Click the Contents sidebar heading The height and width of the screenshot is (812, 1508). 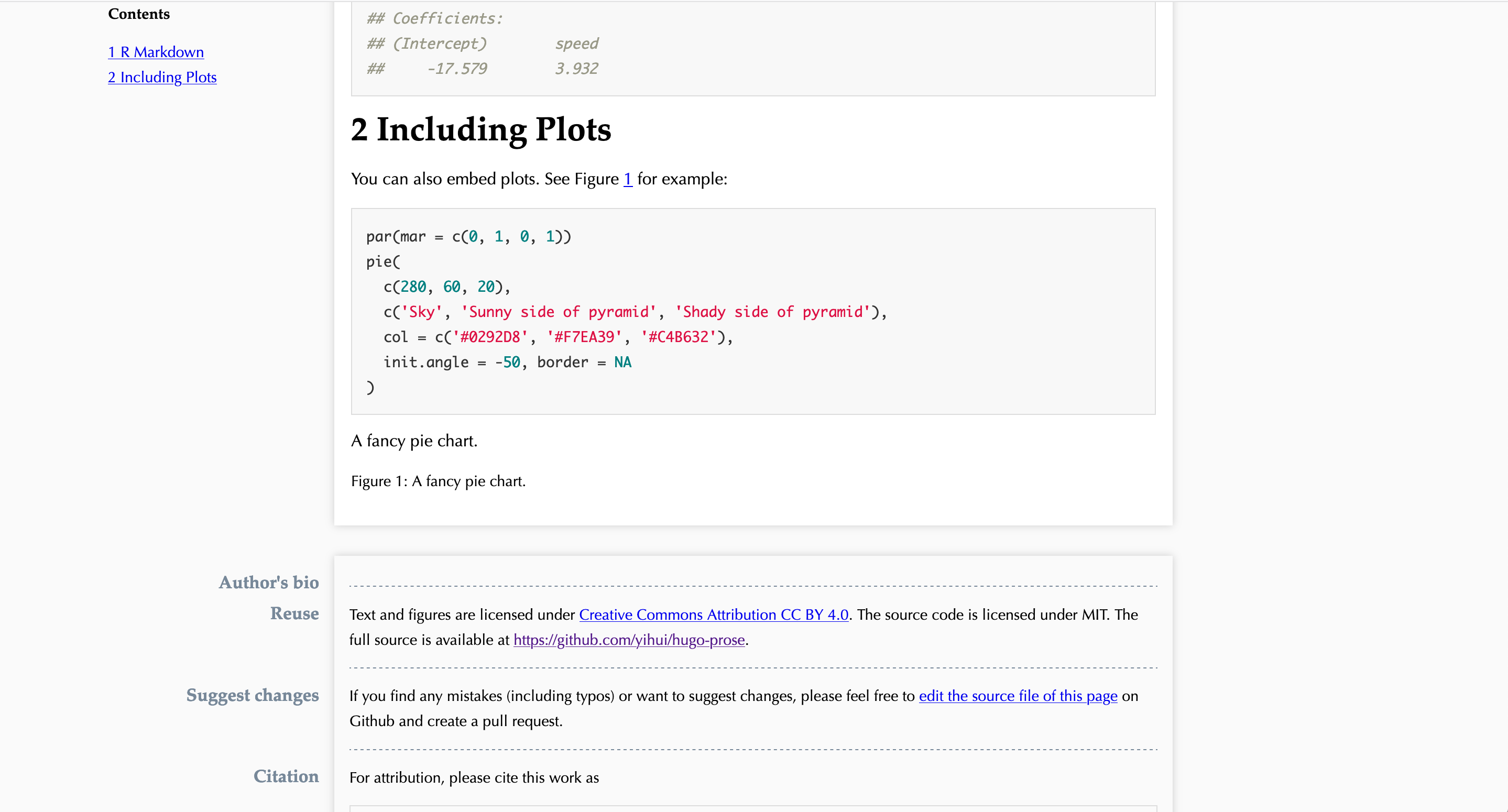click(138, 14)
